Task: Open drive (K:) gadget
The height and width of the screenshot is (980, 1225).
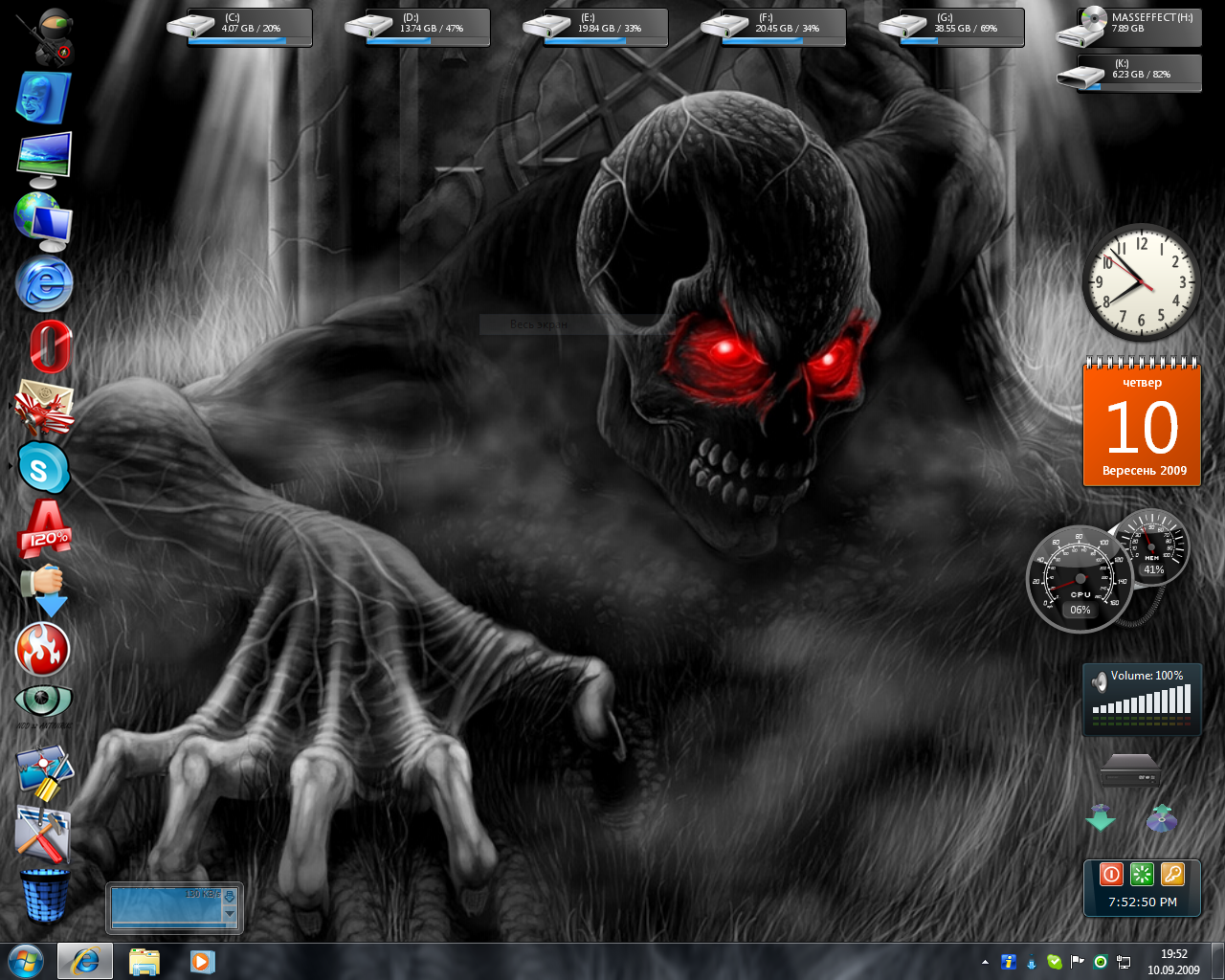Action: [x=1128, y=73]
